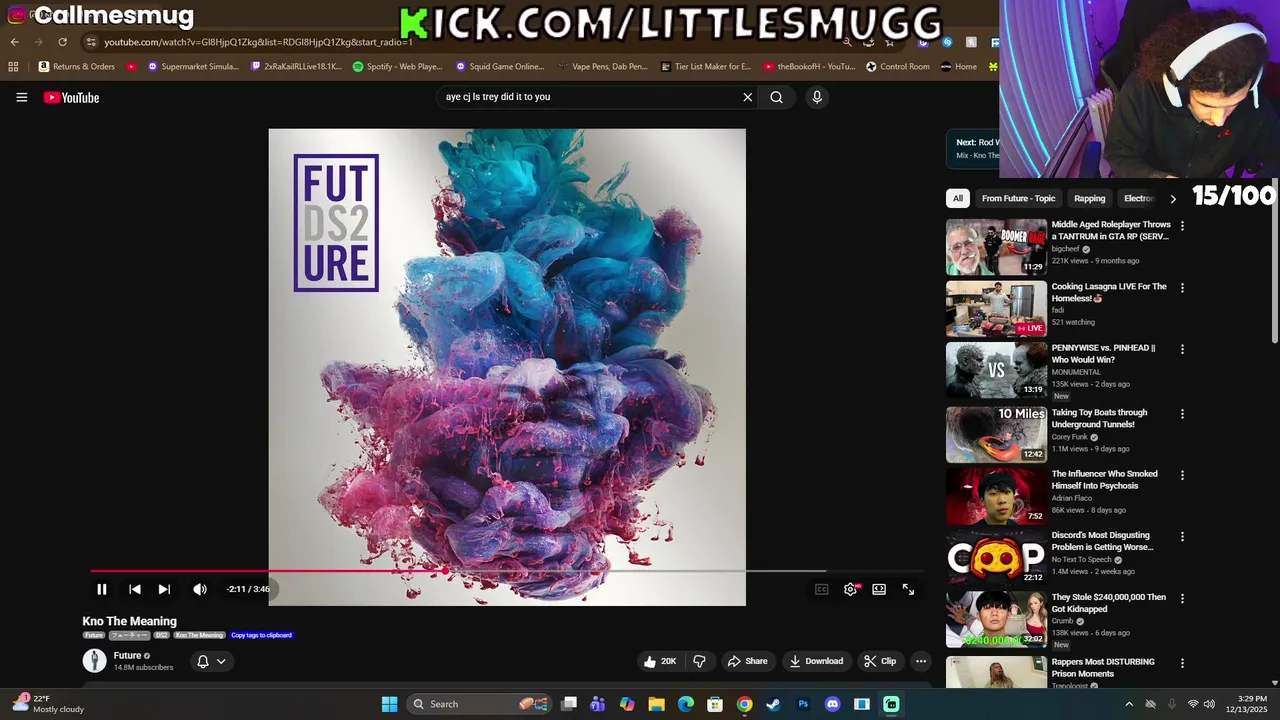The width and height of the screenshot is (1280, 720).
Task: Share the Kno The Meaning video
Action: (x=748, y=661)
